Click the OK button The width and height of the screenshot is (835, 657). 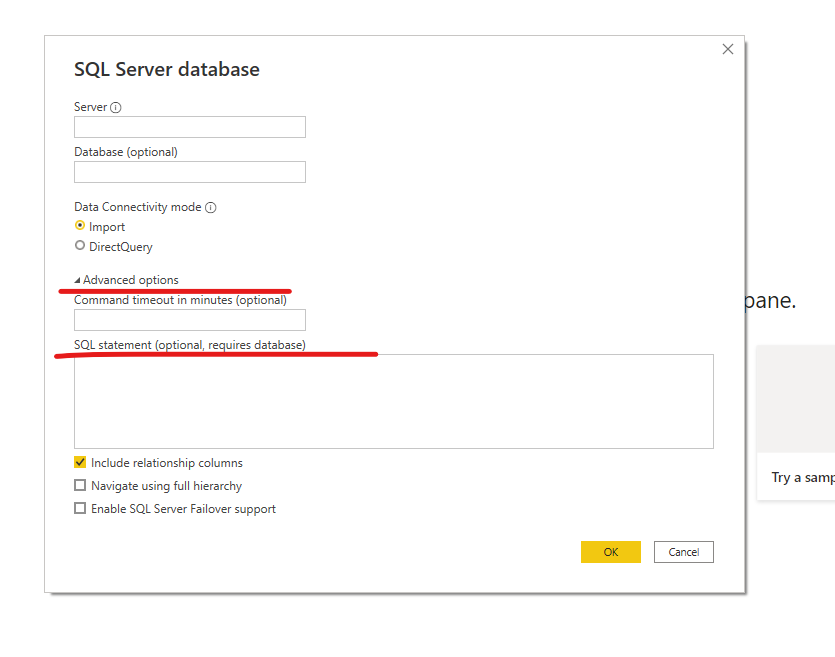610,552
